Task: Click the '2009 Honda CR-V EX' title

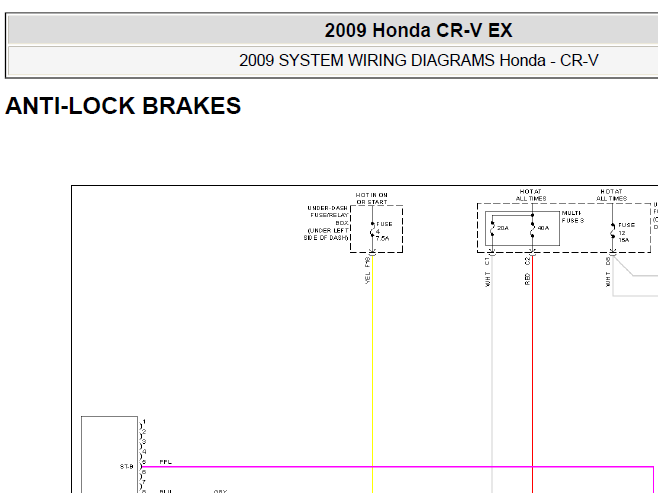Action: coord(418,31)
